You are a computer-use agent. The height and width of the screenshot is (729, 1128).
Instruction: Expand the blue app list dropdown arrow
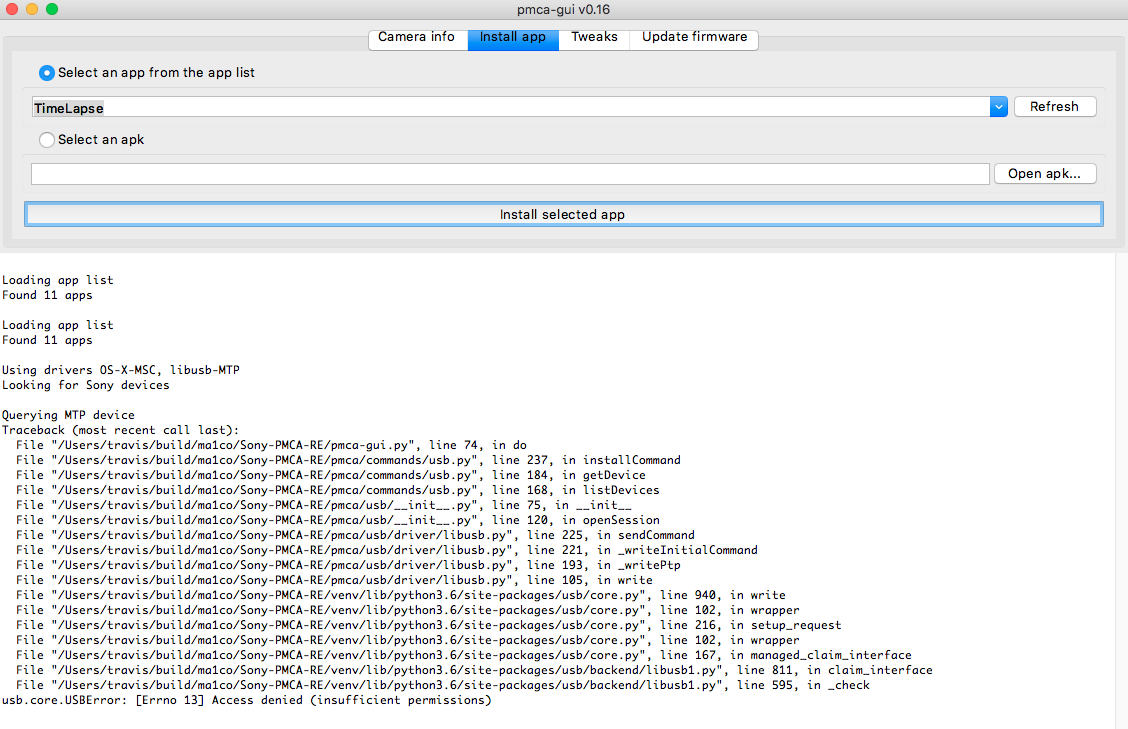(x=999, y=106)
